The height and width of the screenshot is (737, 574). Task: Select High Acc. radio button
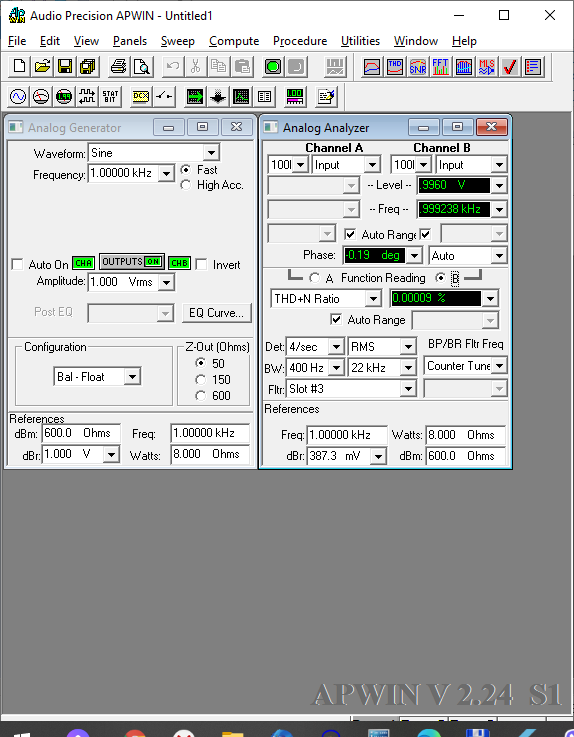pos(186,185)
